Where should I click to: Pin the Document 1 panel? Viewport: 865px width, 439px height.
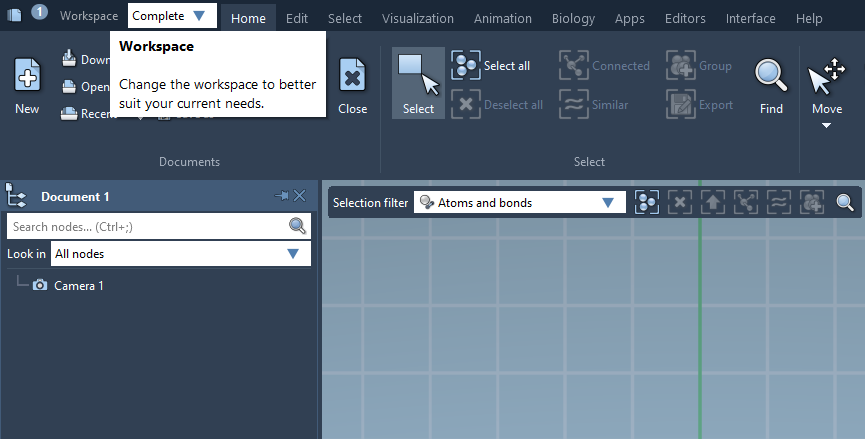click(281, 196)
